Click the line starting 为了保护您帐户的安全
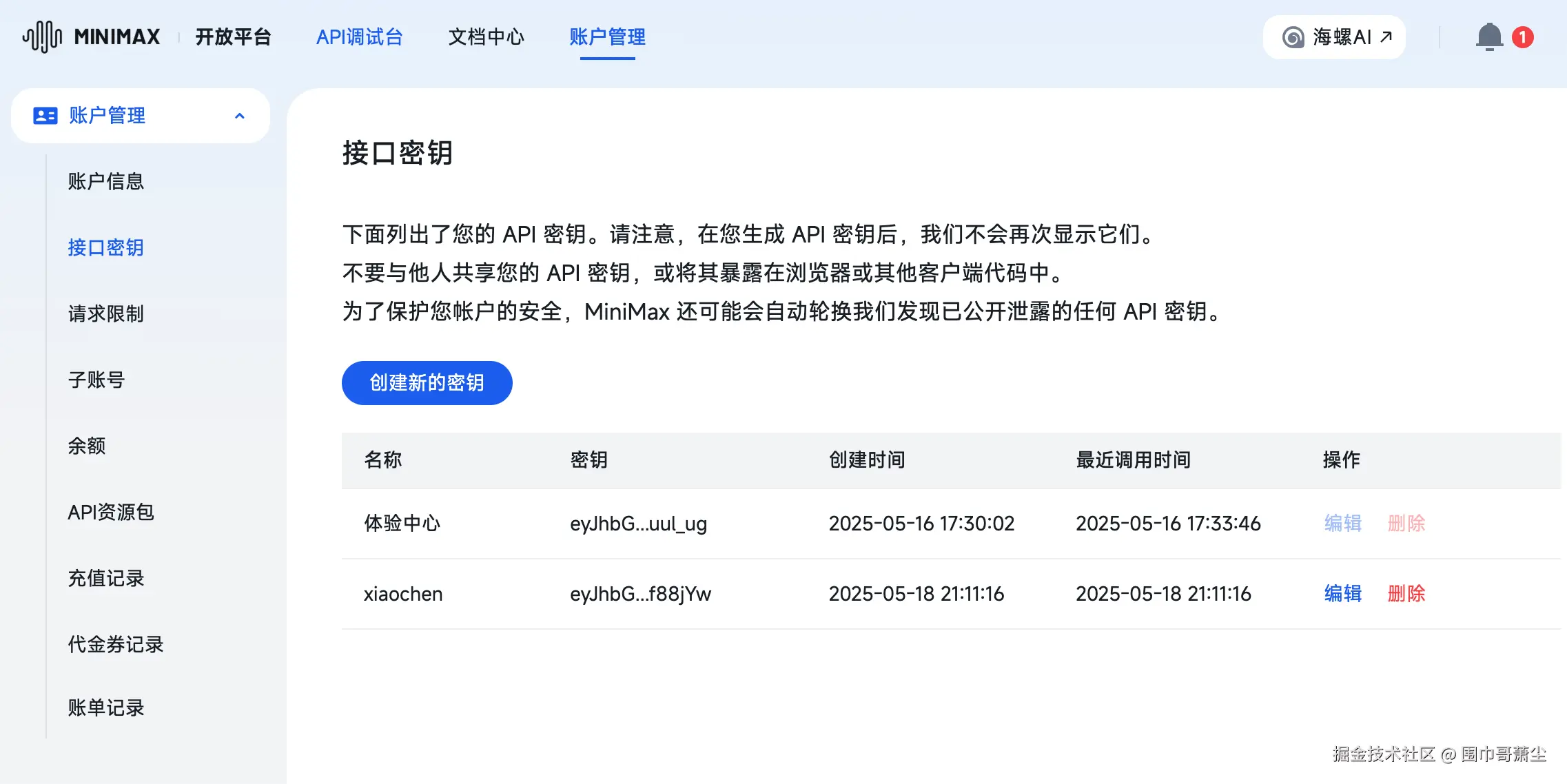 (783, 311)
